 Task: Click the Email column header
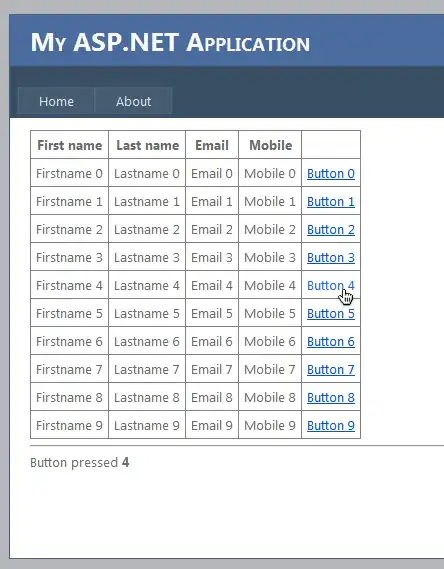212,145
